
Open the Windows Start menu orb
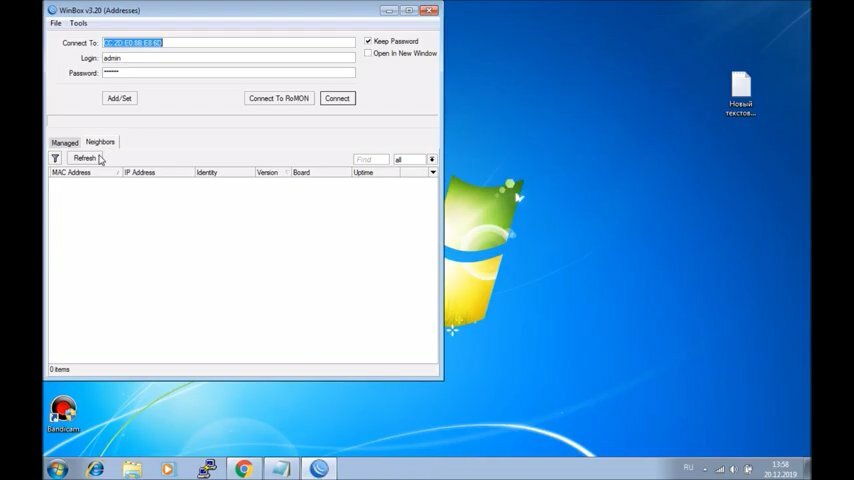[57, 469]
